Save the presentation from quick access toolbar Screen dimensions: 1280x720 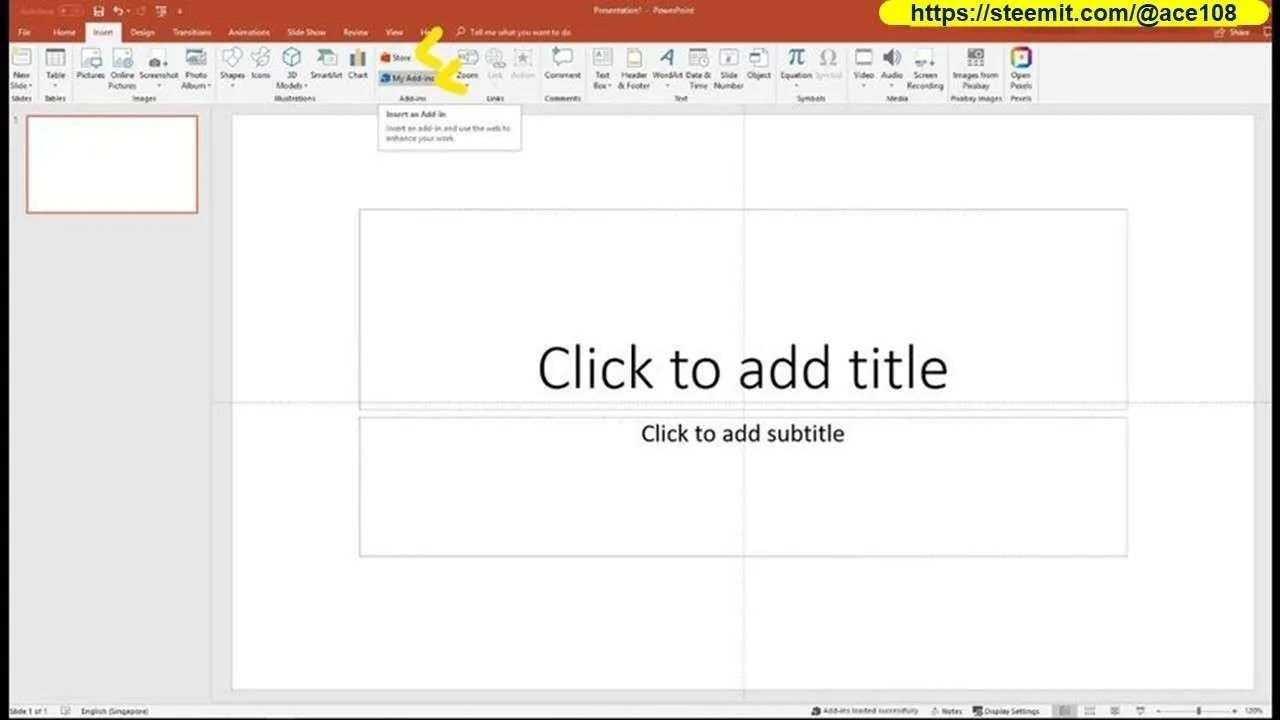98,11
